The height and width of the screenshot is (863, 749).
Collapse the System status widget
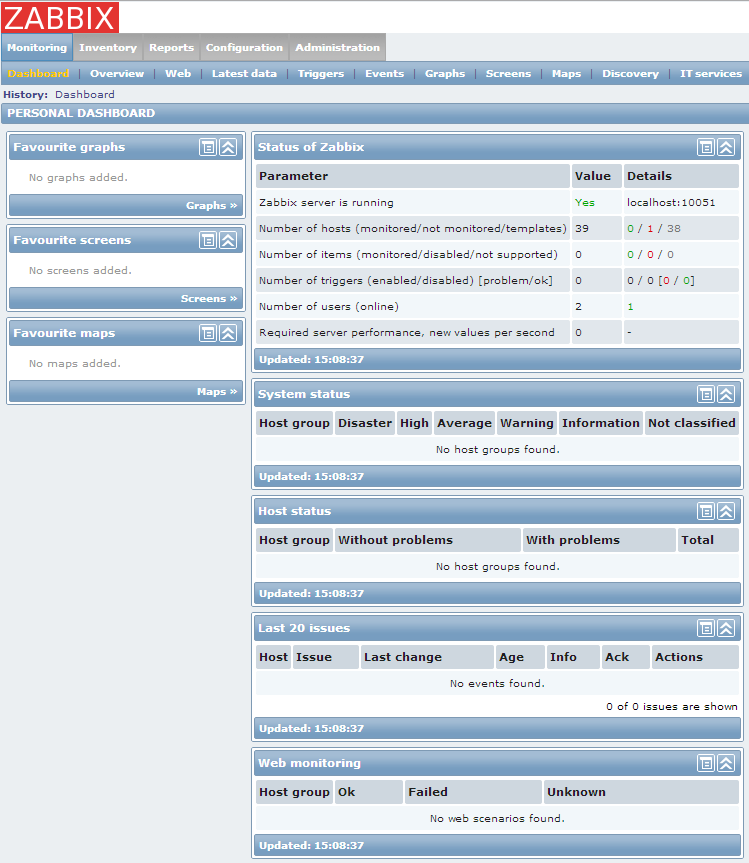[x=726, y=394]
